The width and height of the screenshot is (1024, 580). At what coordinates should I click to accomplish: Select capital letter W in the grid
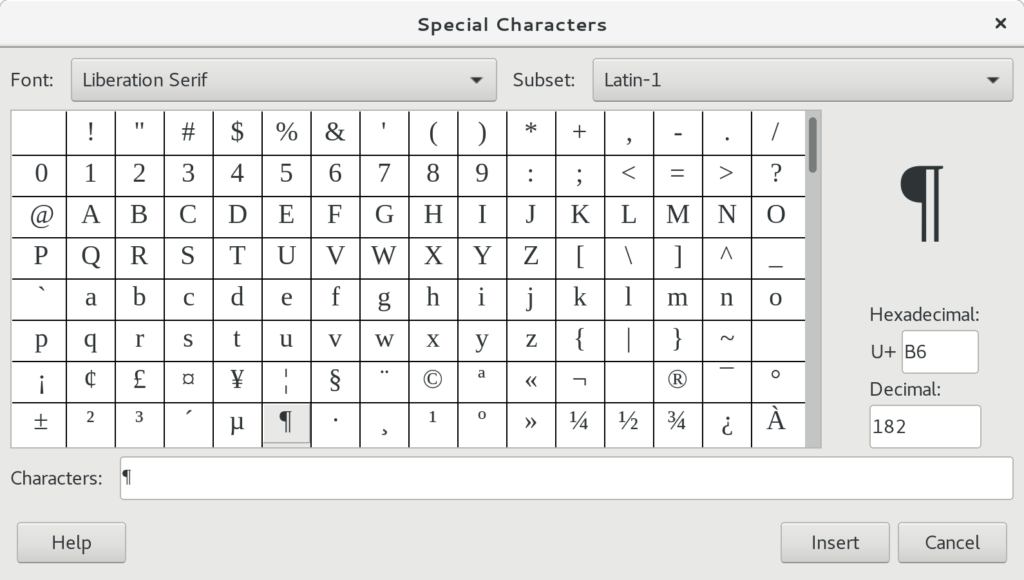pyautogui.click(x=384, y=257)
